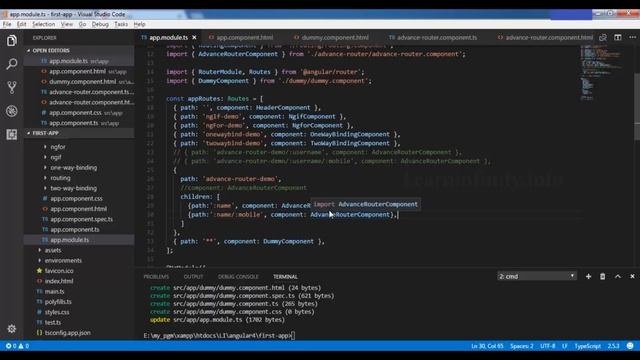Switch to advance-router.component.html editor tab

click(x=544, y=38)
